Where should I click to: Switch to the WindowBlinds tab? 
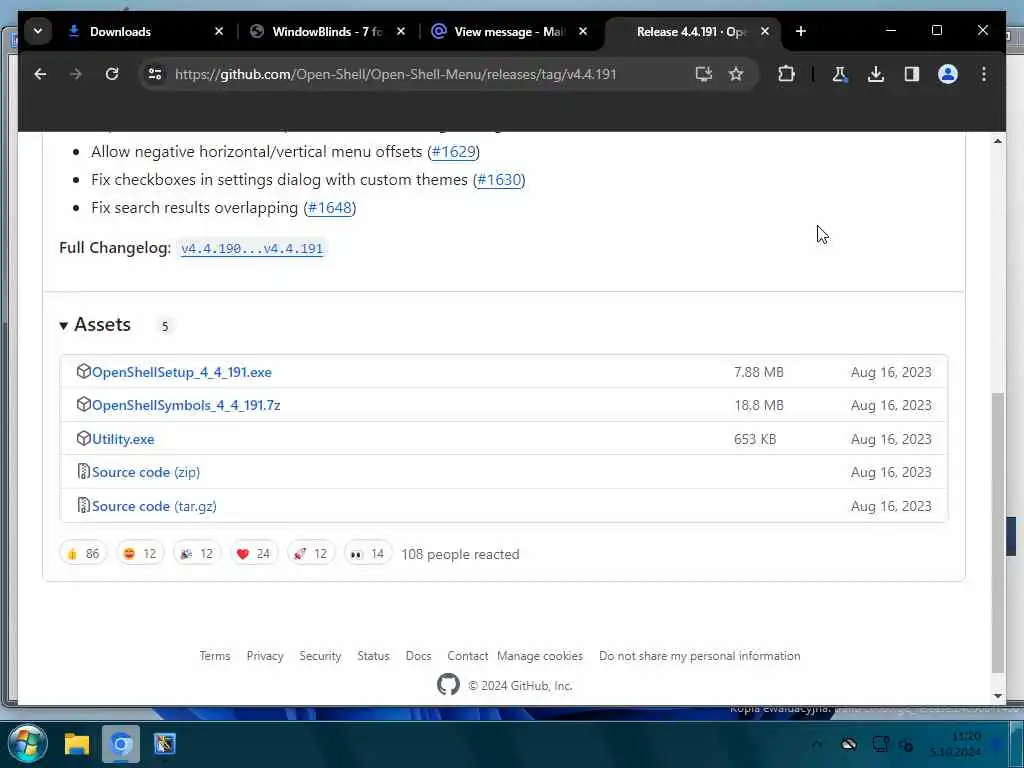coord(327,31)
